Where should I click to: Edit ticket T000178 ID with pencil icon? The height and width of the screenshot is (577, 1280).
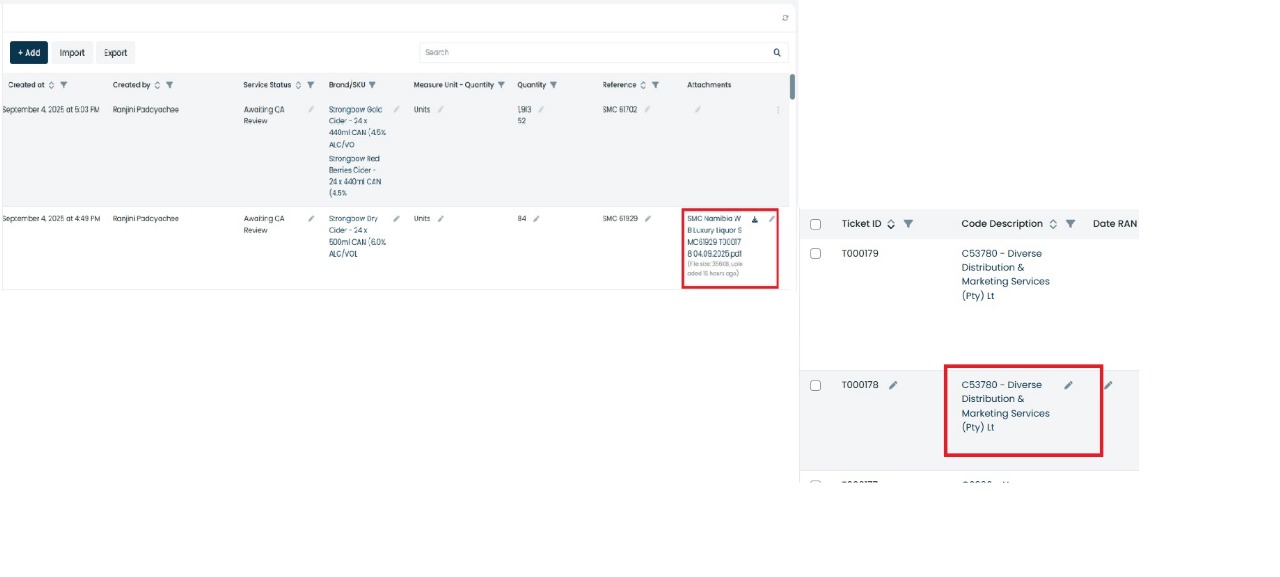coord(893,384)
